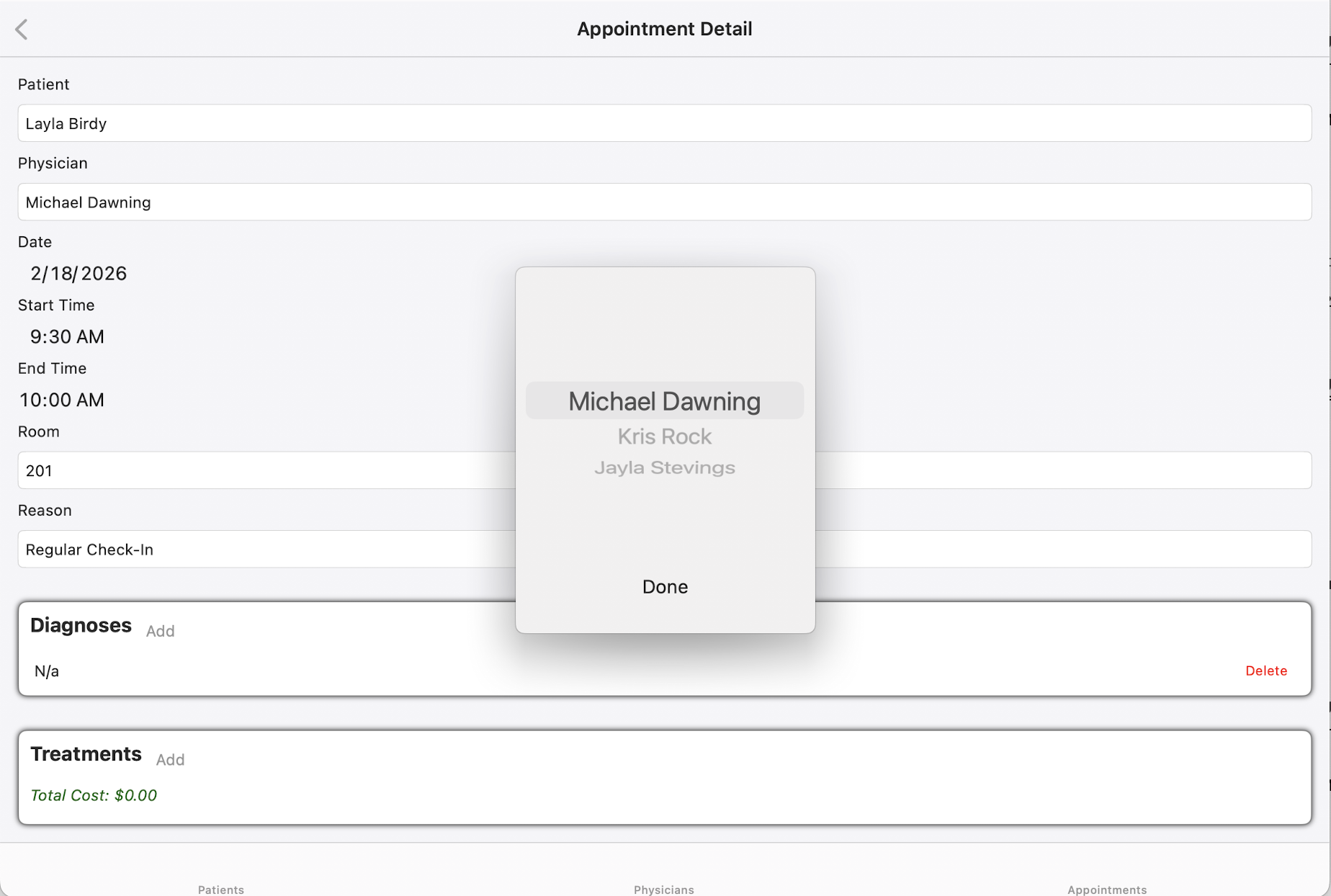
Task: Click the Total Cost $0.00 label
Action: click(x=94, y=795)
